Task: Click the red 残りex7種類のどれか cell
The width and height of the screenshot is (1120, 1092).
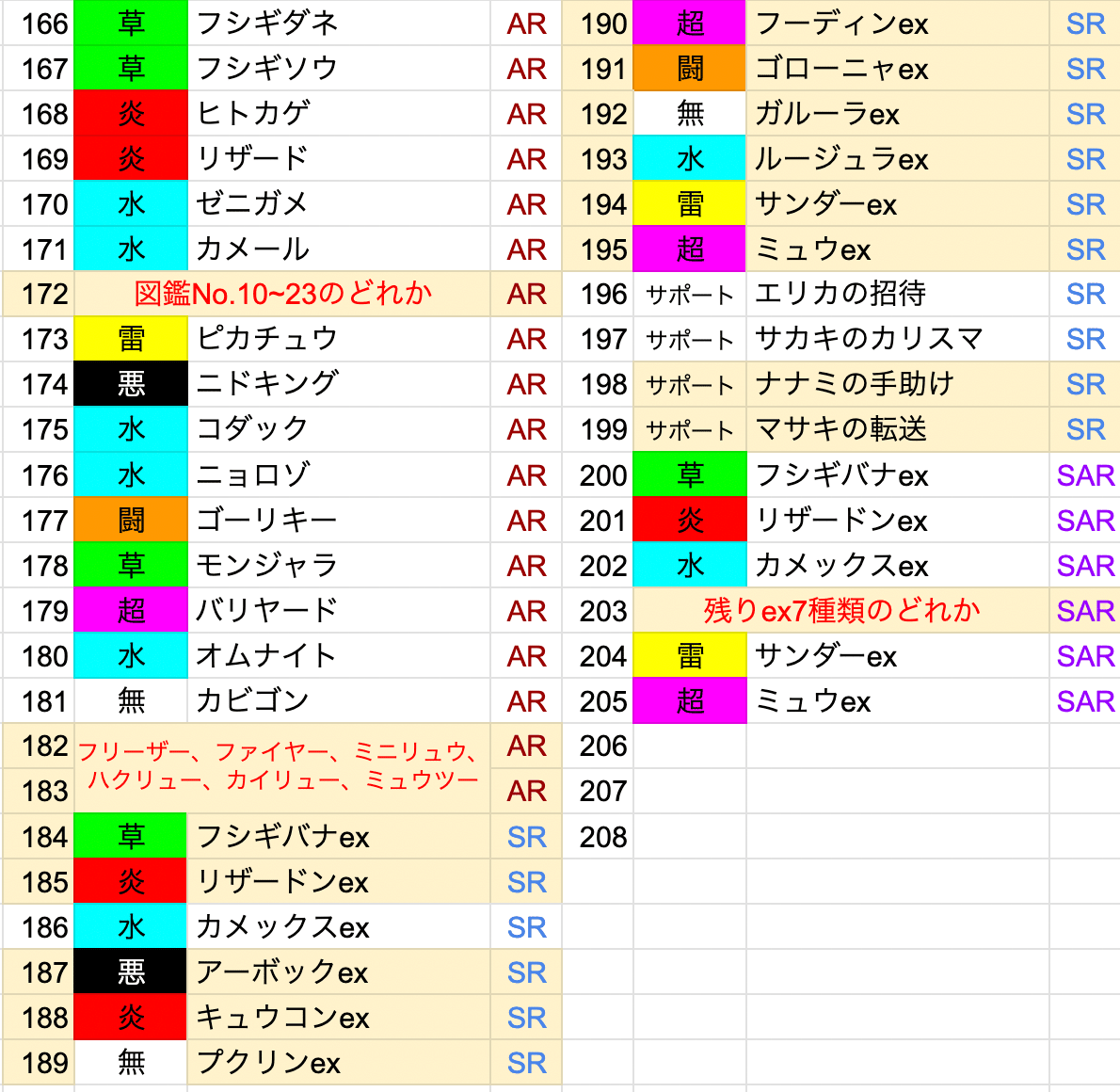Action: click(841, 611)
